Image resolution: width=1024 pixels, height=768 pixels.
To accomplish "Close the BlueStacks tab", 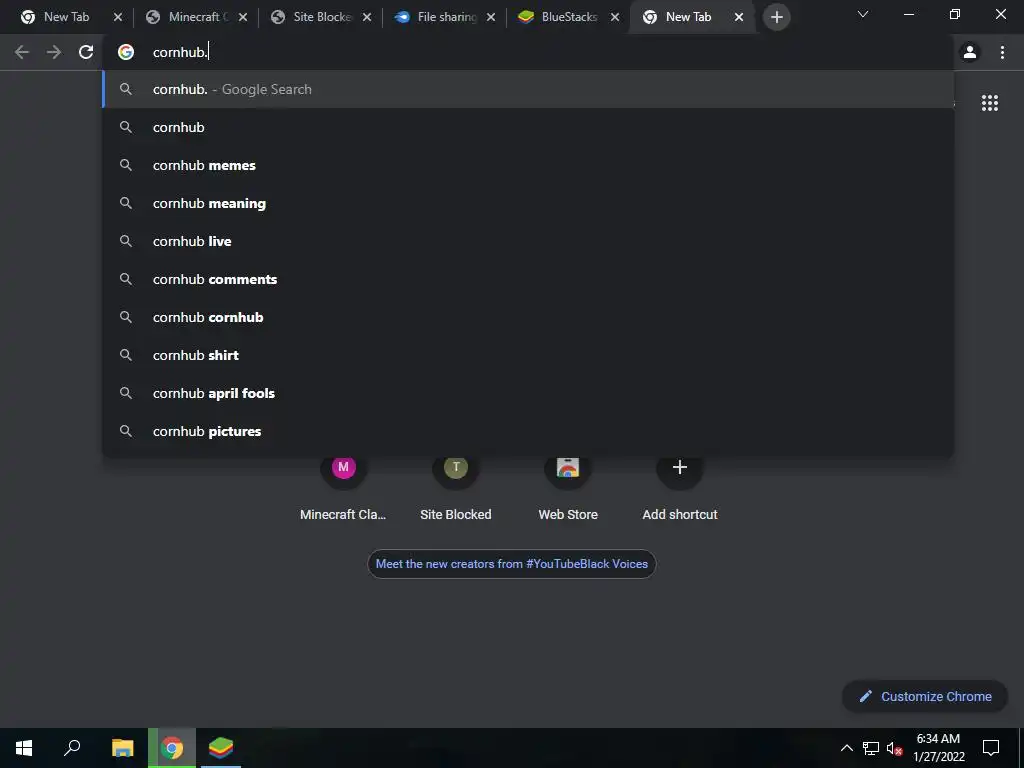I will (615, 17).
